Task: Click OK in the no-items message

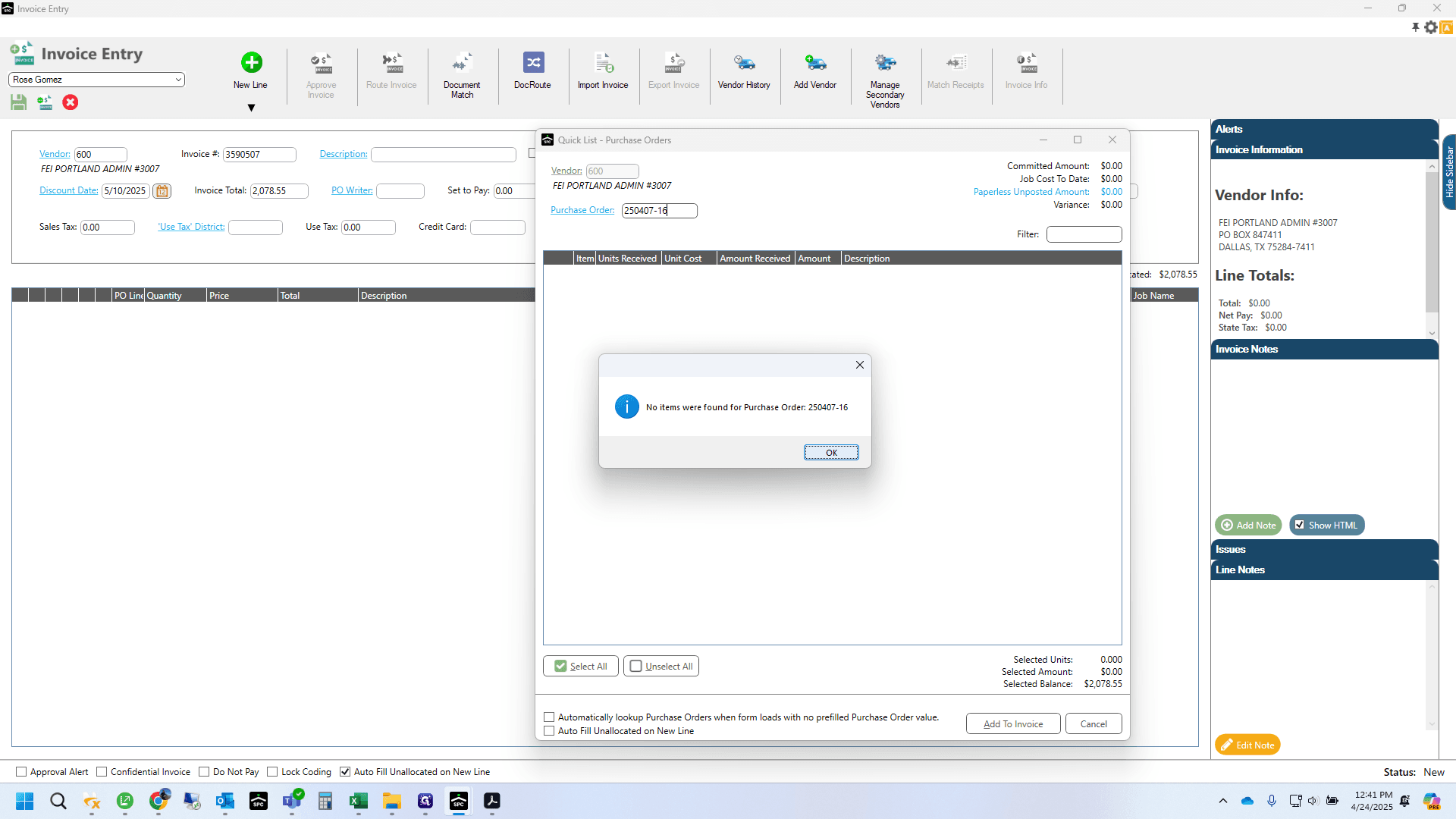Action: (x=831, y=453)
